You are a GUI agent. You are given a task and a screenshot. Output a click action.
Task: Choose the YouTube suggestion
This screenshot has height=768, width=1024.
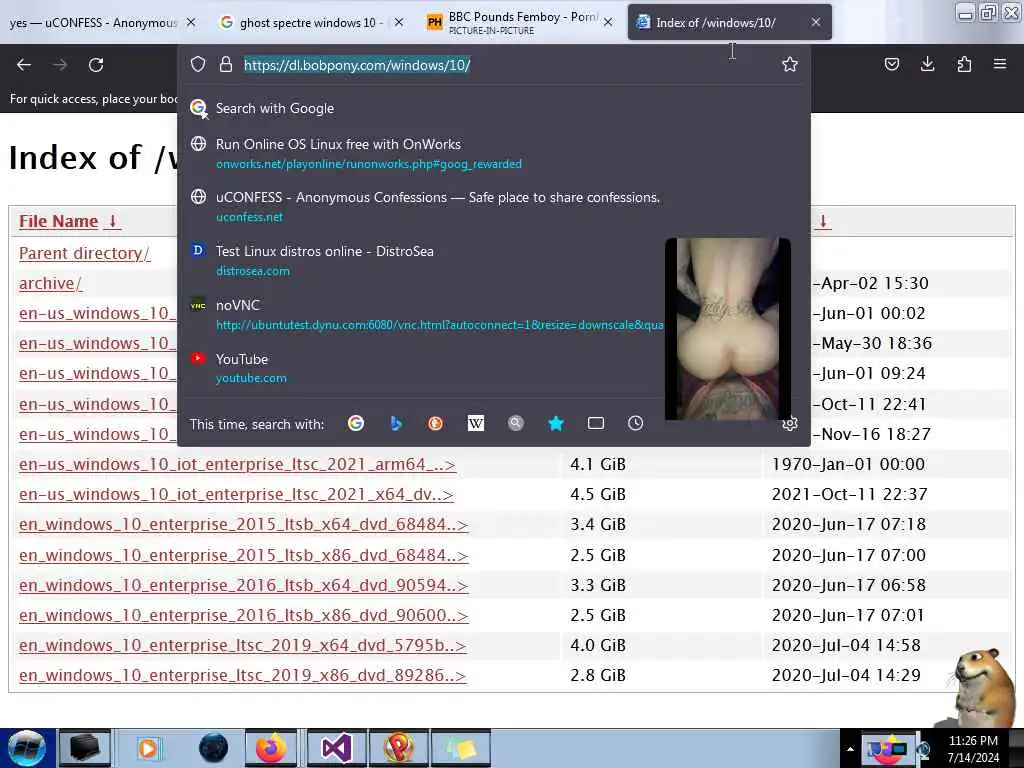(x=424, y=368)
